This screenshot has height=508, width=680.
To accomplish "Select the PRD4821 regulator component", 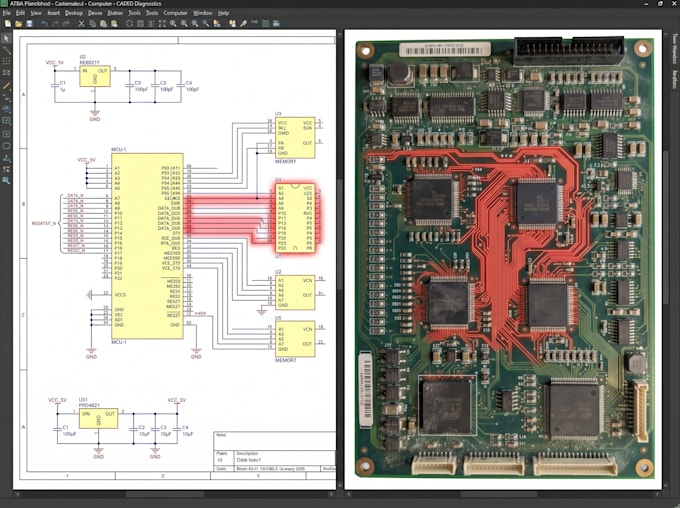I will (98, 419).
